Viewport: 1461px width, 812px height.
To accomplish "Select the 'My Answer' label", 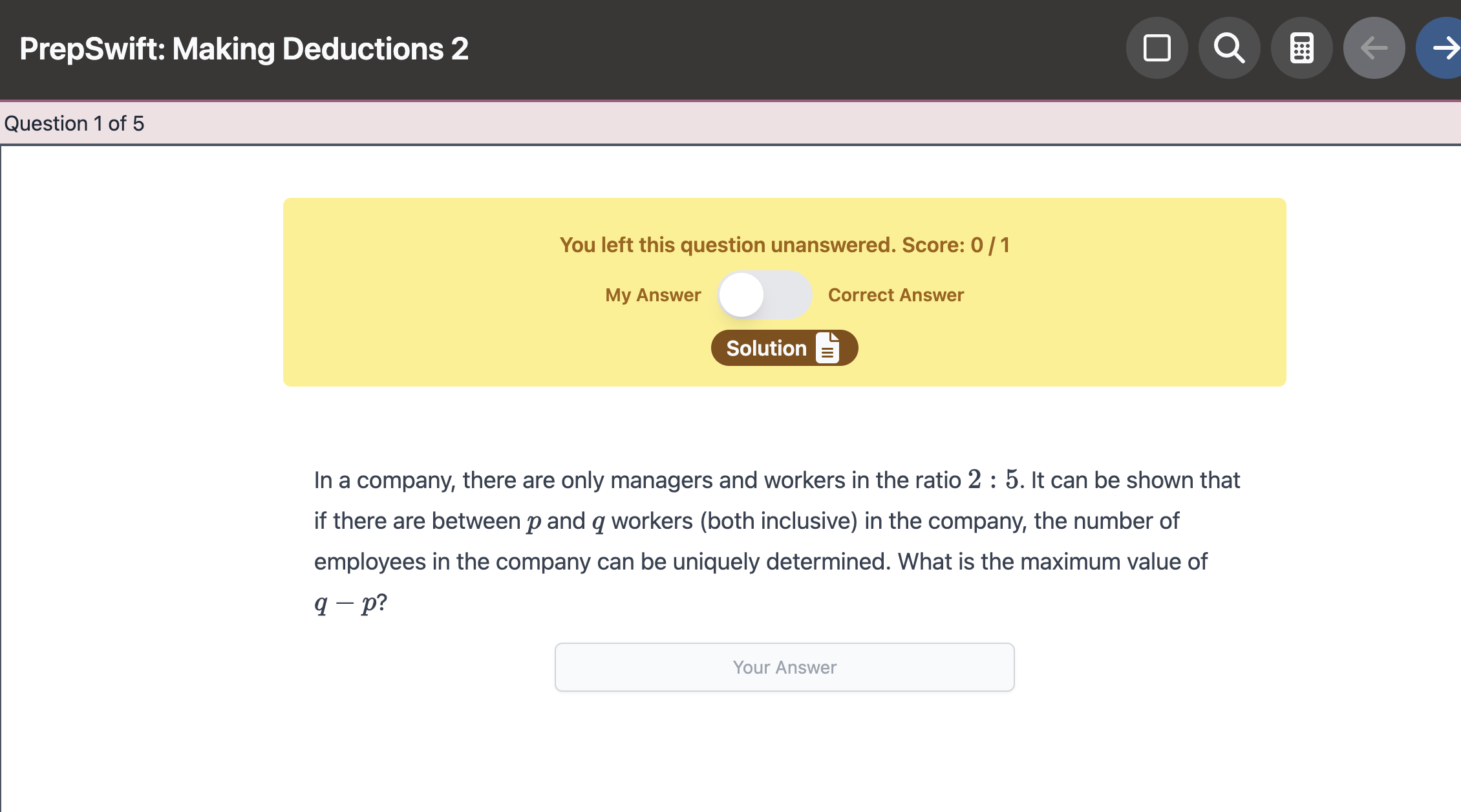I will click(x=653, y=295).
